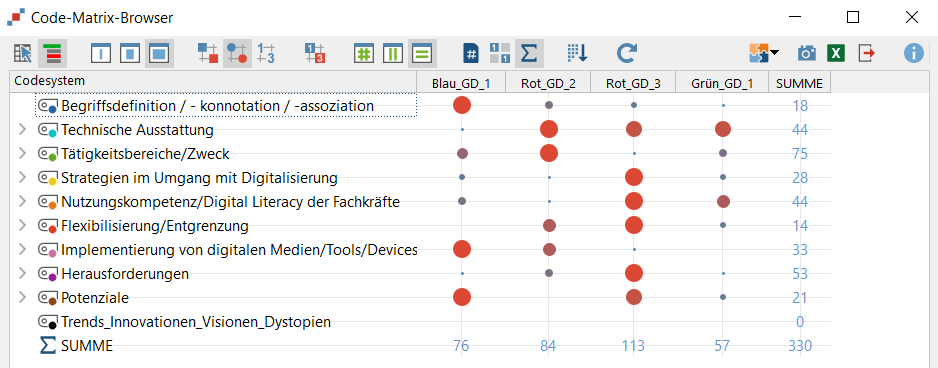Viewport: 938px width, 368px height.
Task: Display nodes as numeric values
Action: 266,54
